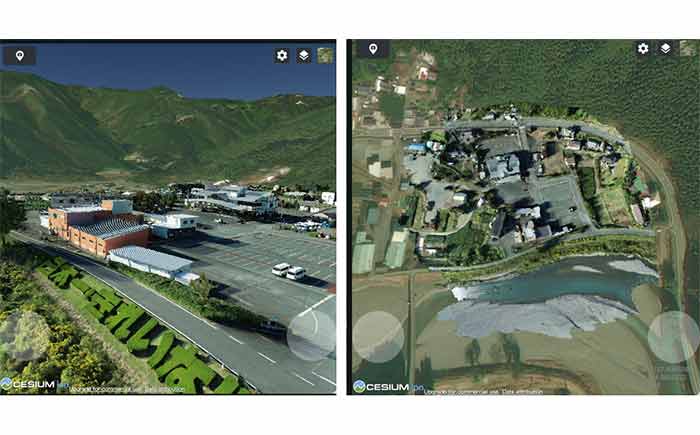The height and width of the screenshot is (435, 700).
Task: Tap the left joystick circle in aerial view
Action: [378, 337]
